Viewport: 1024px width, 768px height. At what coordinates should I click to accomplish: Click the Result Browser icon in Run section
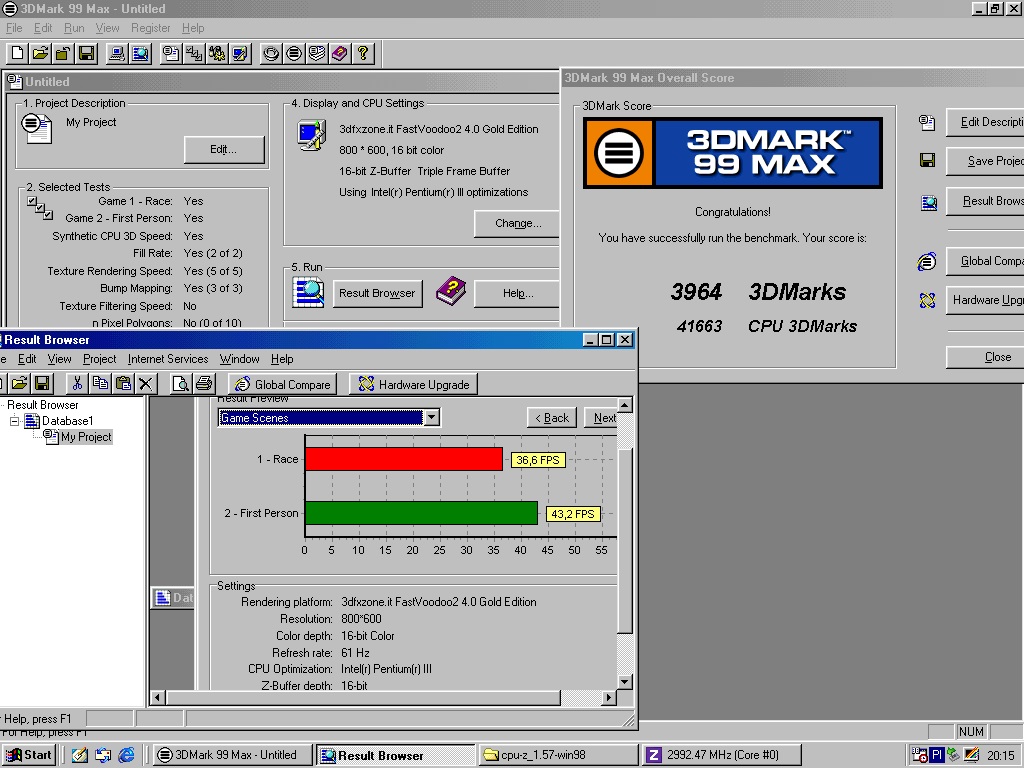click(x=308, y=292)
